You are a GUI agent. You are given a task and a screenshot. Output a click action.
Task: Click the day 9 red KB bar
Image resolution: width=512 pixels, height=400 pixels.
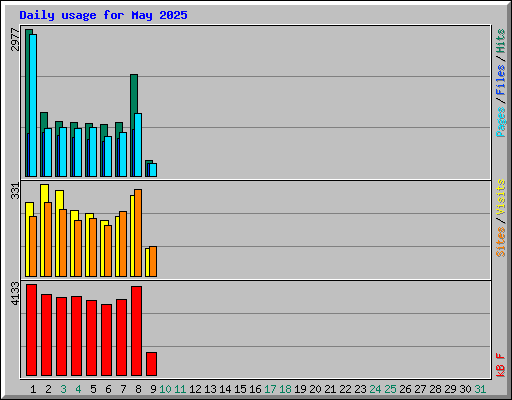(151, 364)
